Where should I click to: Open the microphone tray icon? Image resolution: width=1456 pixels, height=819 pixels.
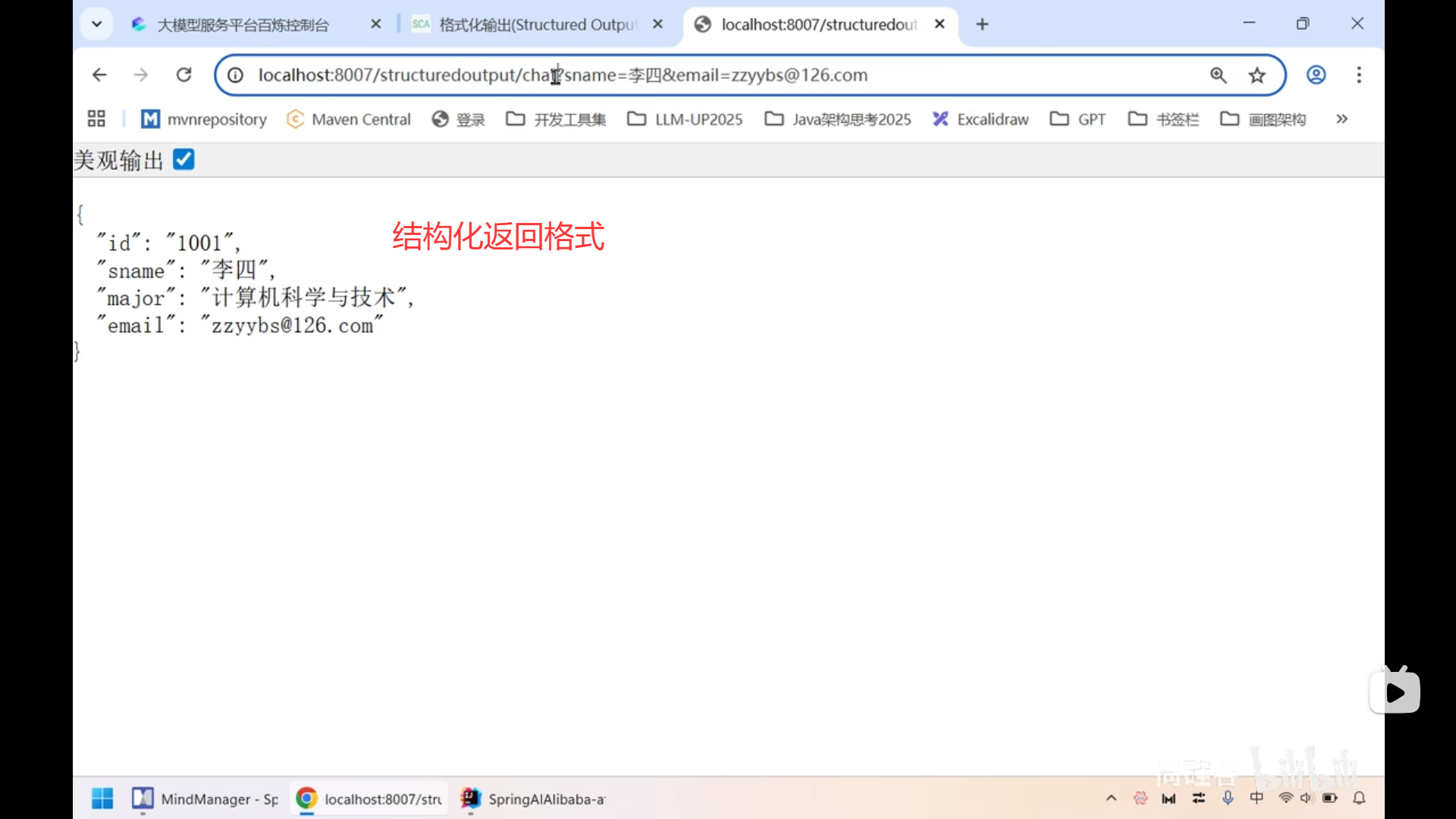(1228, 798)
